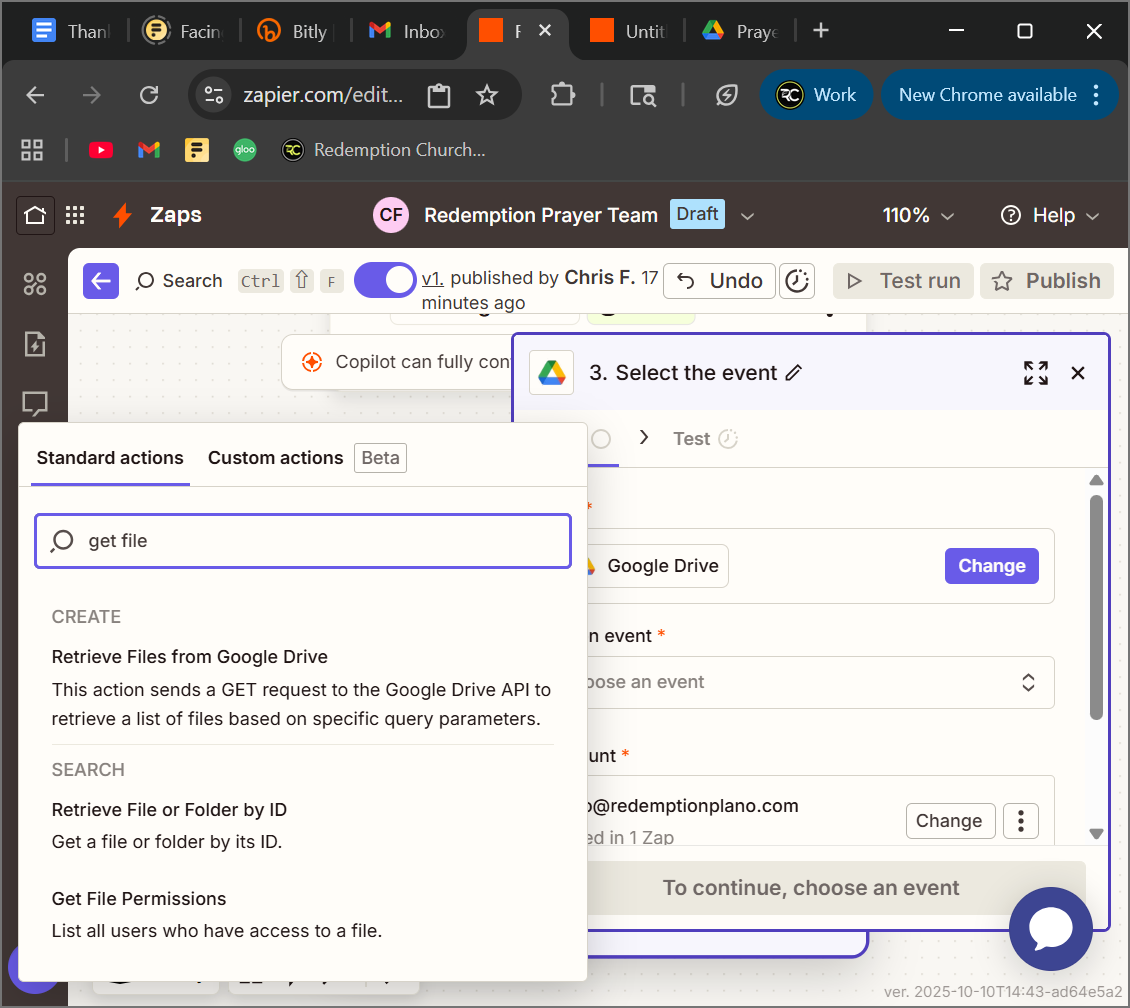Click the purple Change app button
Viewport: 1130px width, 1008px height.
click(x=991, y=566)
